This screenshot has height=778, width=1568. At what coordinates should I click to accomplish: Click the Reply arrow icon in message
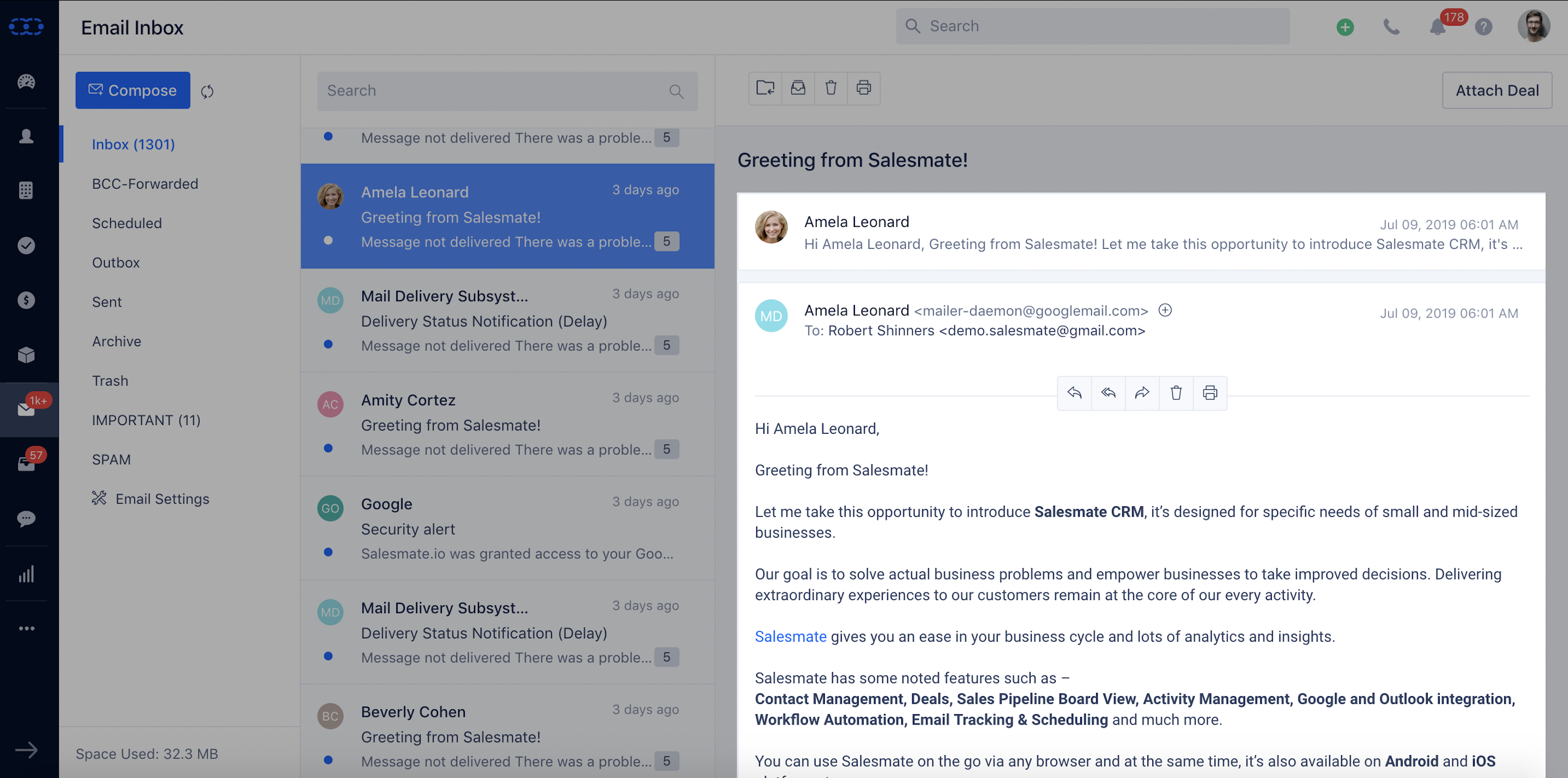pyautogui.click(x=1074, y=393)
